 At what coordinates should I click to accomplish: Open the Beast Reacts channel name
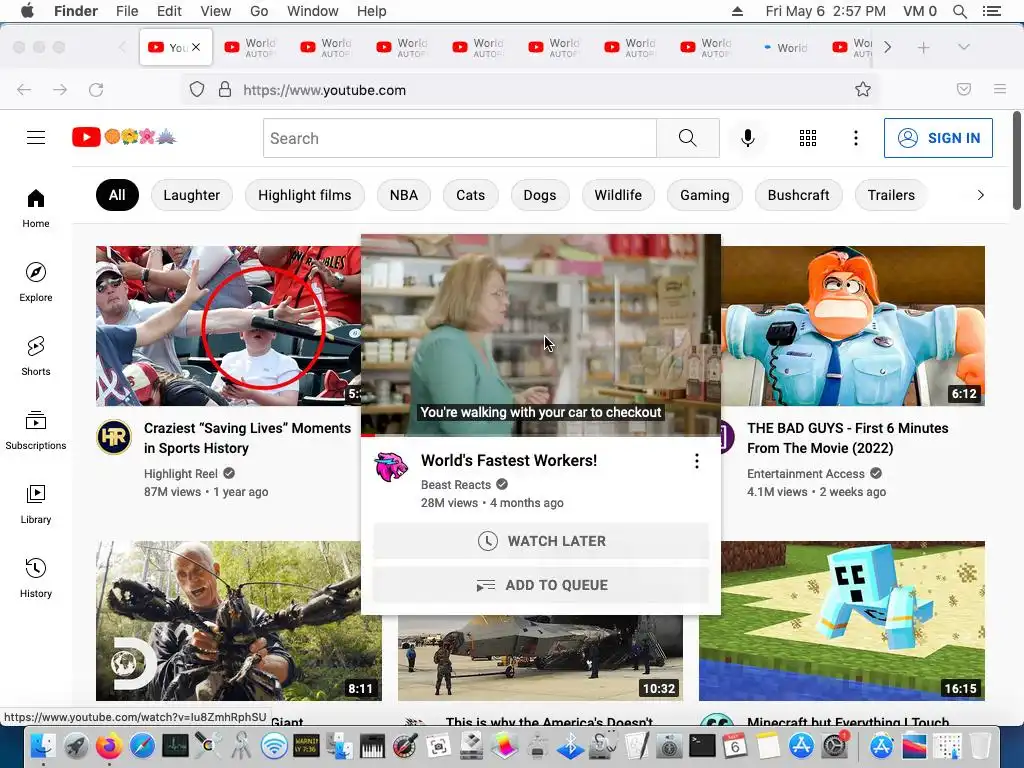click(x=456, y=485)
